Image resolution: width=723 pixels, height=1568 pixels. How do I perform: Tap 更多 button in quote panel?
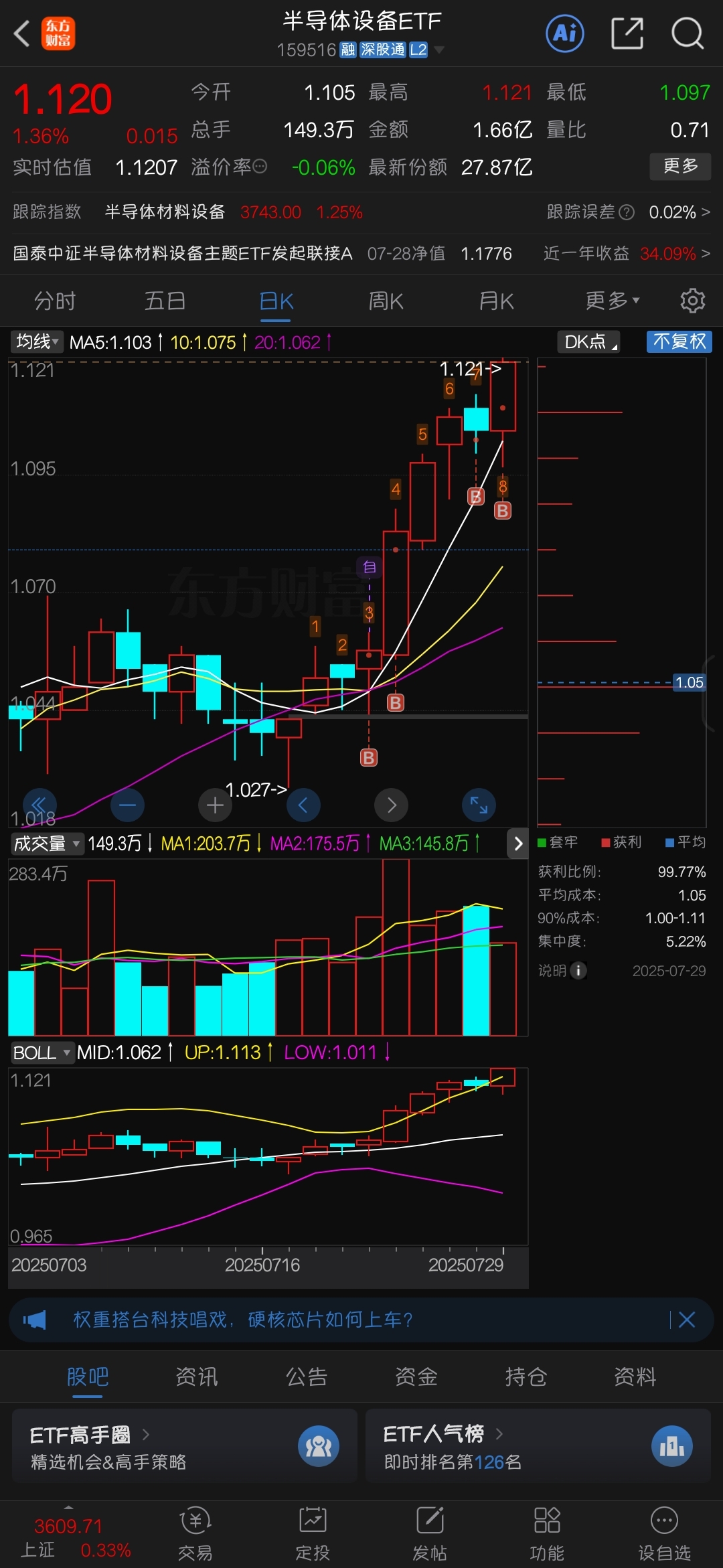(680, 166)
